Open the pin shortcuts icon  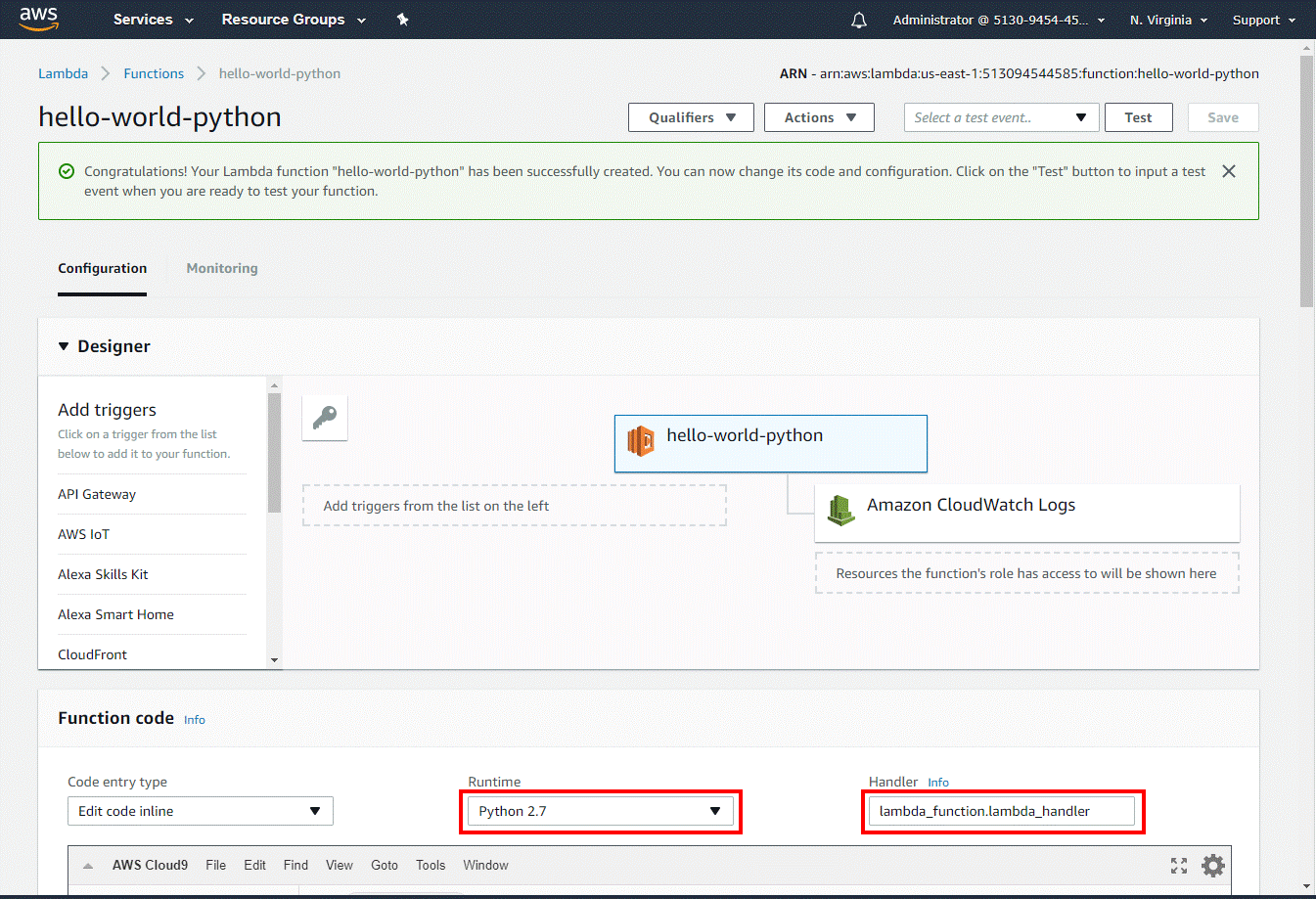(x=402, y=20)
